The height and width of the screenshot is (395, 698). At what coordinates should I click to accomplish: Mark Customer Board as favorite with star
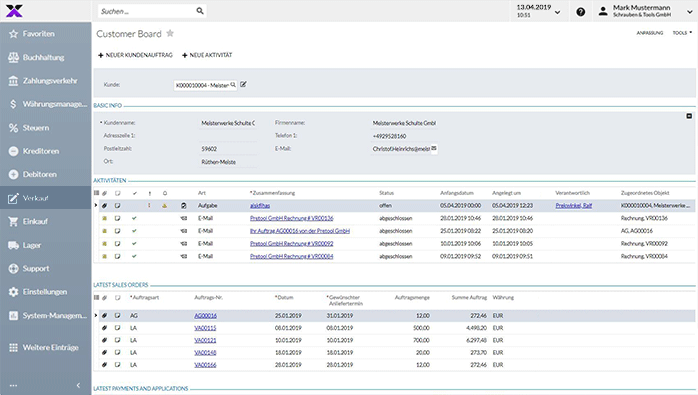point(170,33)
